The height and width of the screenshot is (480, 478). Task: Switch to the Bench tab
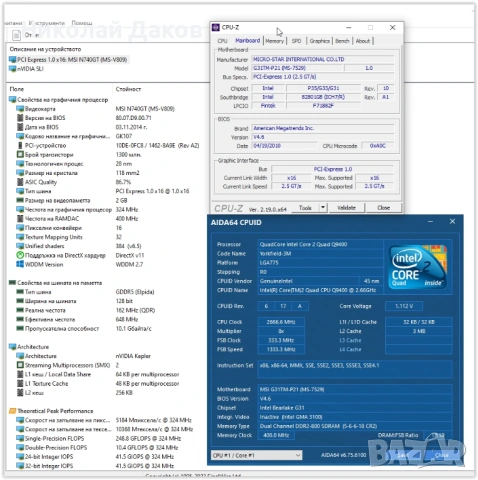click(342, 41)
